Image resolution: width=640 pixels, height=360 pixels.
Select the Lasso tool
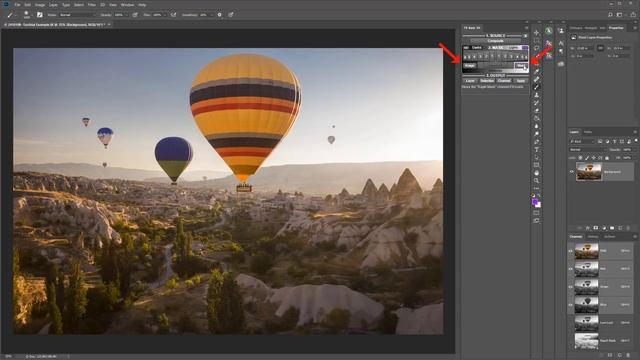(536, 48)
